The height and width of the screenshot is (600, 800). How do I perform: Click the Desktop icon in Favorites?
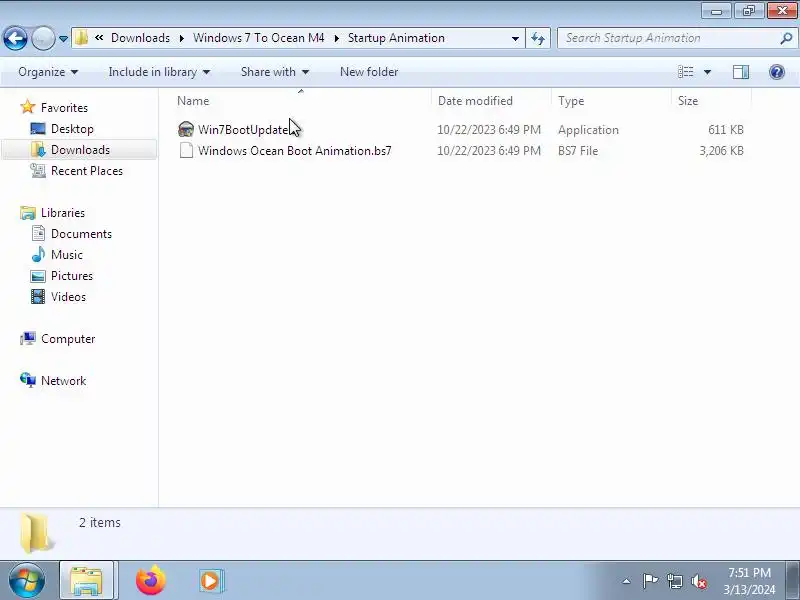38,129
